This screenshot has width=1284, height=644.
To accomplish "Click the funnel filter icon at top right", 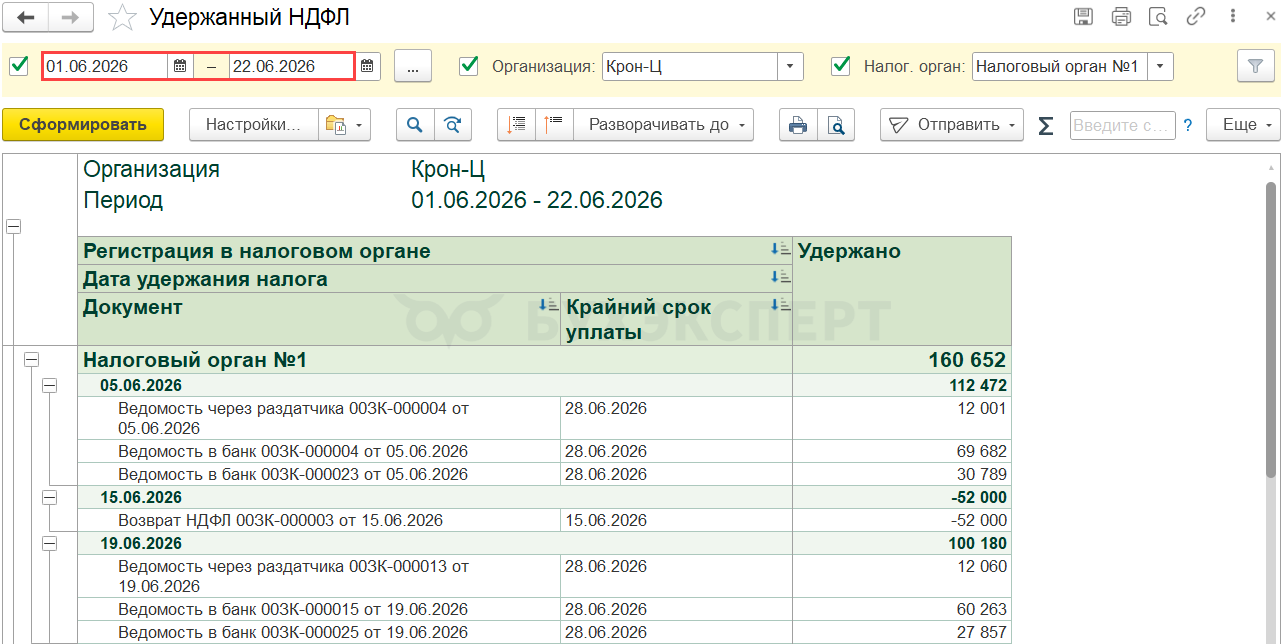I will click(1254, 66).
